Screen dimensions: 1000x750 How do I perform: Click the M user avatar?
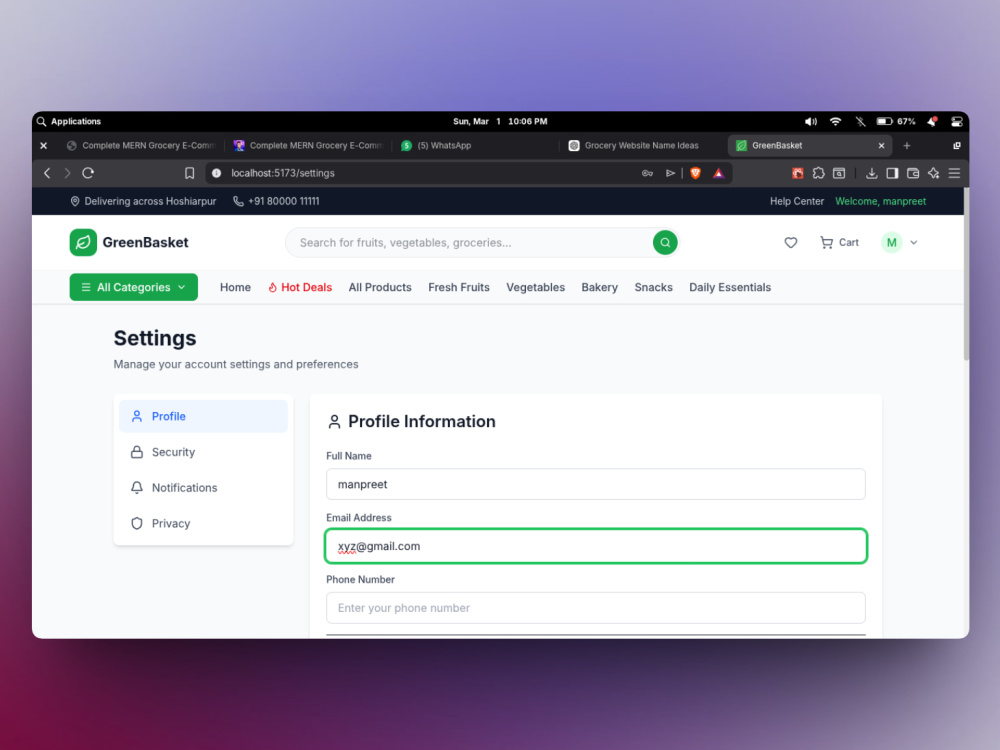891,242
